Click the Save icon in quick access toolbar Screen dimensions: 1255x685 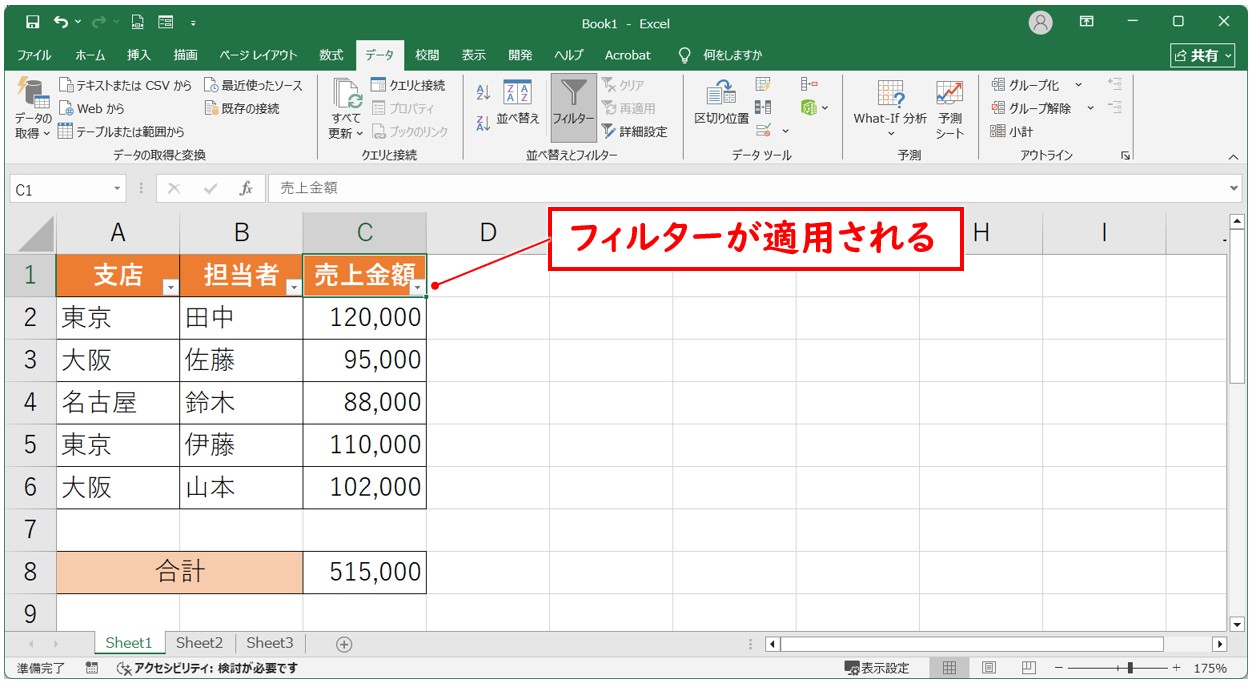tap(32, 22)
